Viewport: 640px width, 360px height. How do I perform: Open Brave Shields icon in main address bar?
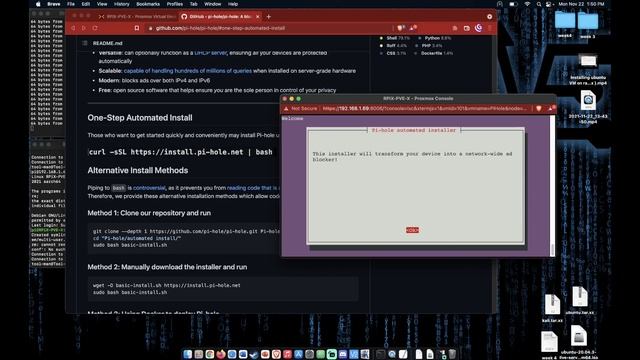[x=400, y=28]
